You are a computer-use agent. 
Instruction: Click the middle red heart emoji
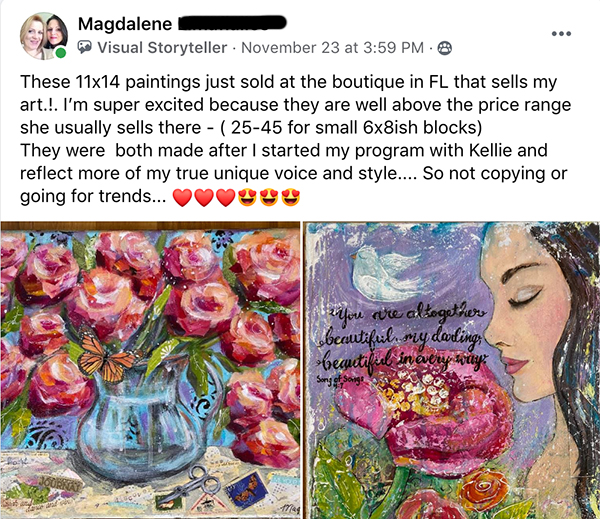204,198
